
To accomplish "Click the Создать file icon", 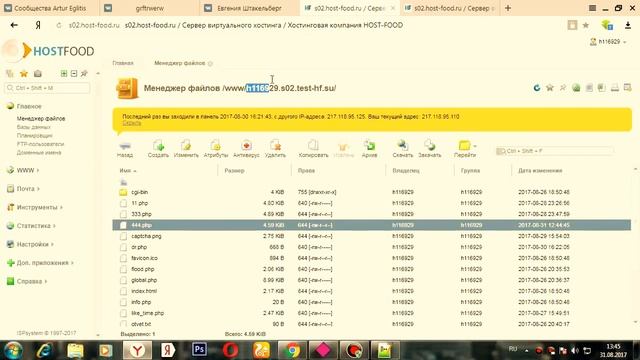I will [x=158, y=146].
